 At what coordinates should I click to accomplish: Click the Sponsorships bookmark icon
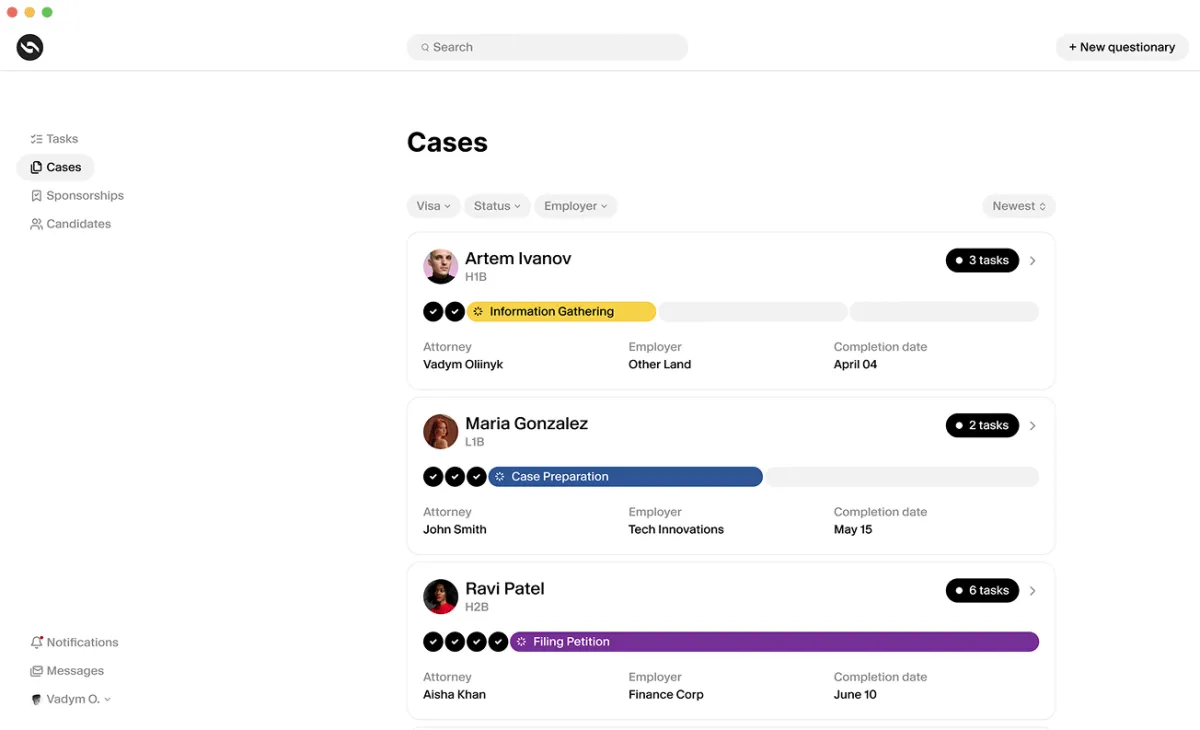pyautogui.click(x=36, y=196)
